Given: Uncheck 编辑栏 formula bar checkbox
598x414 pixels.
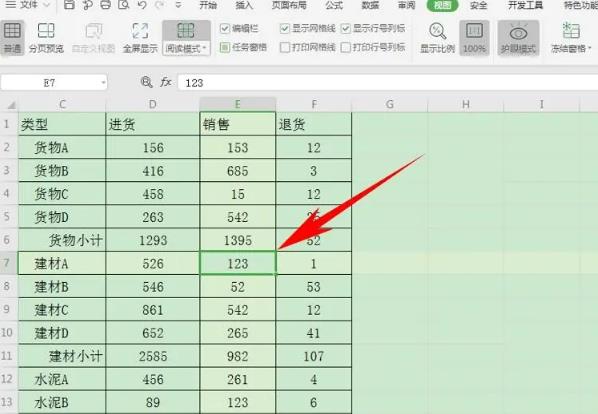Looking at the screenshot, I should [x=225, y=29].
